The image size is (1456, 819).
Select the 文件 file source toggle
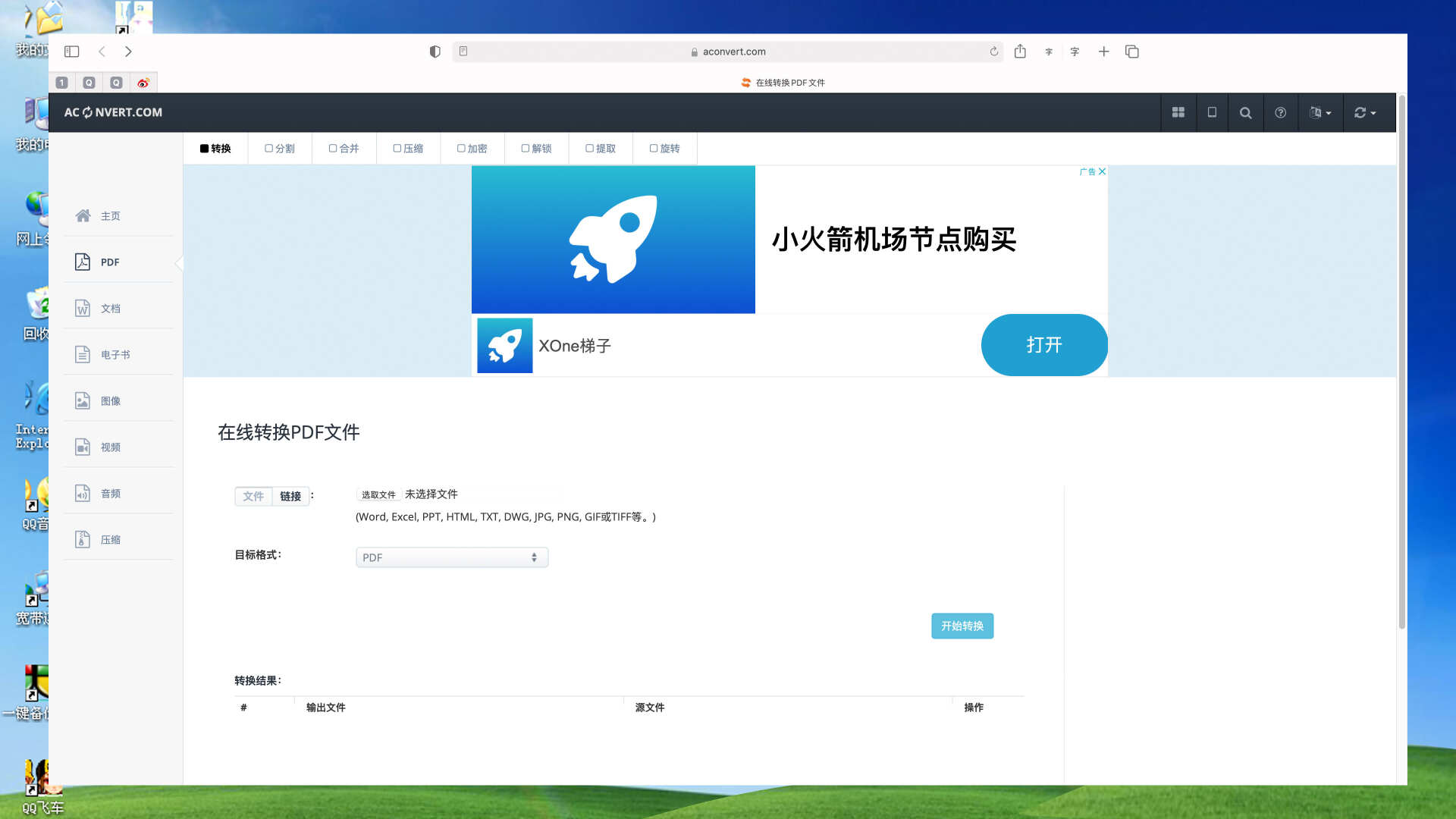[x=253, y=496]
